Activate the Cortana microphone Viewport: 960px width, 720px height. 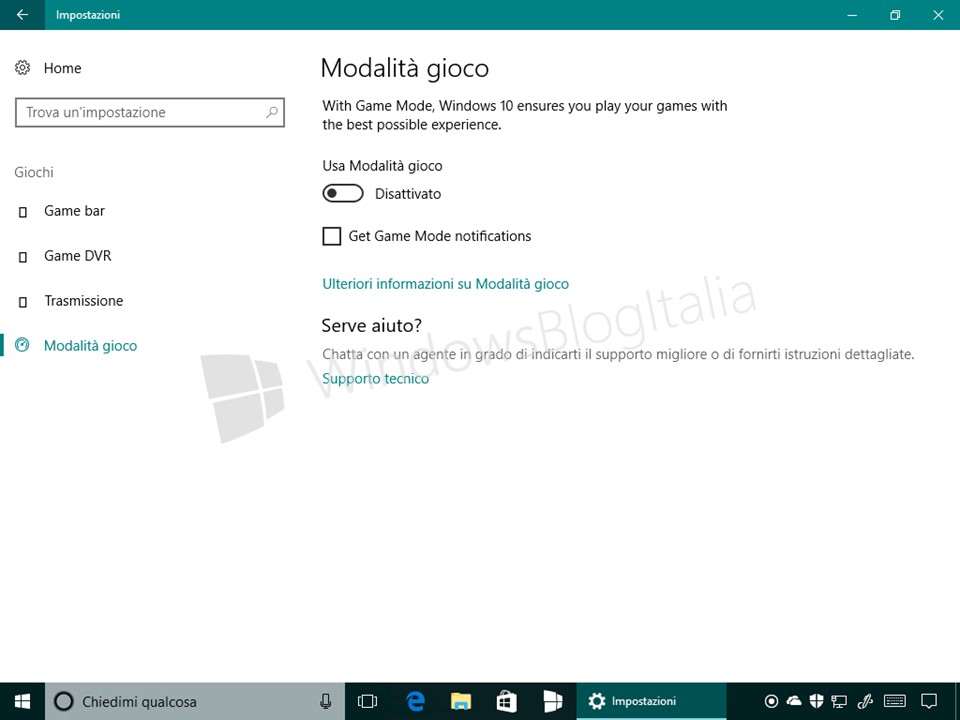pyautogui.click(x=326, y=701)
